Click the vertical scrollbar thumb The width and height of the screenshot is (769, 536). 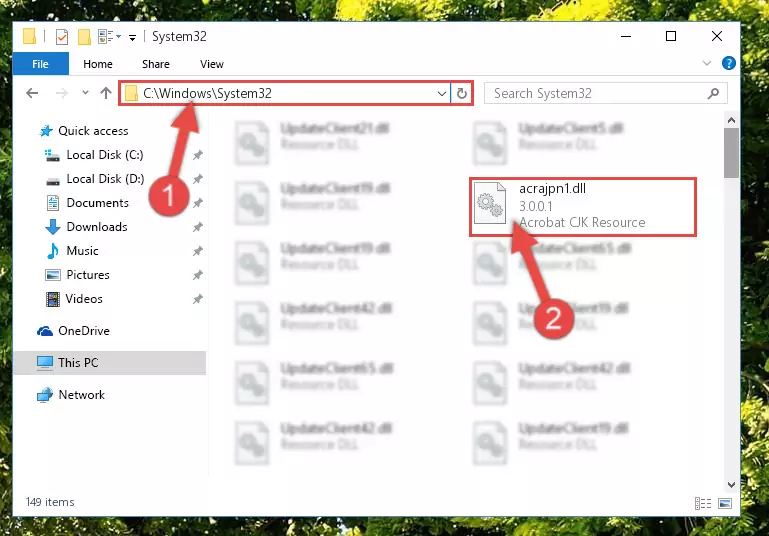(x=731, y=153)
